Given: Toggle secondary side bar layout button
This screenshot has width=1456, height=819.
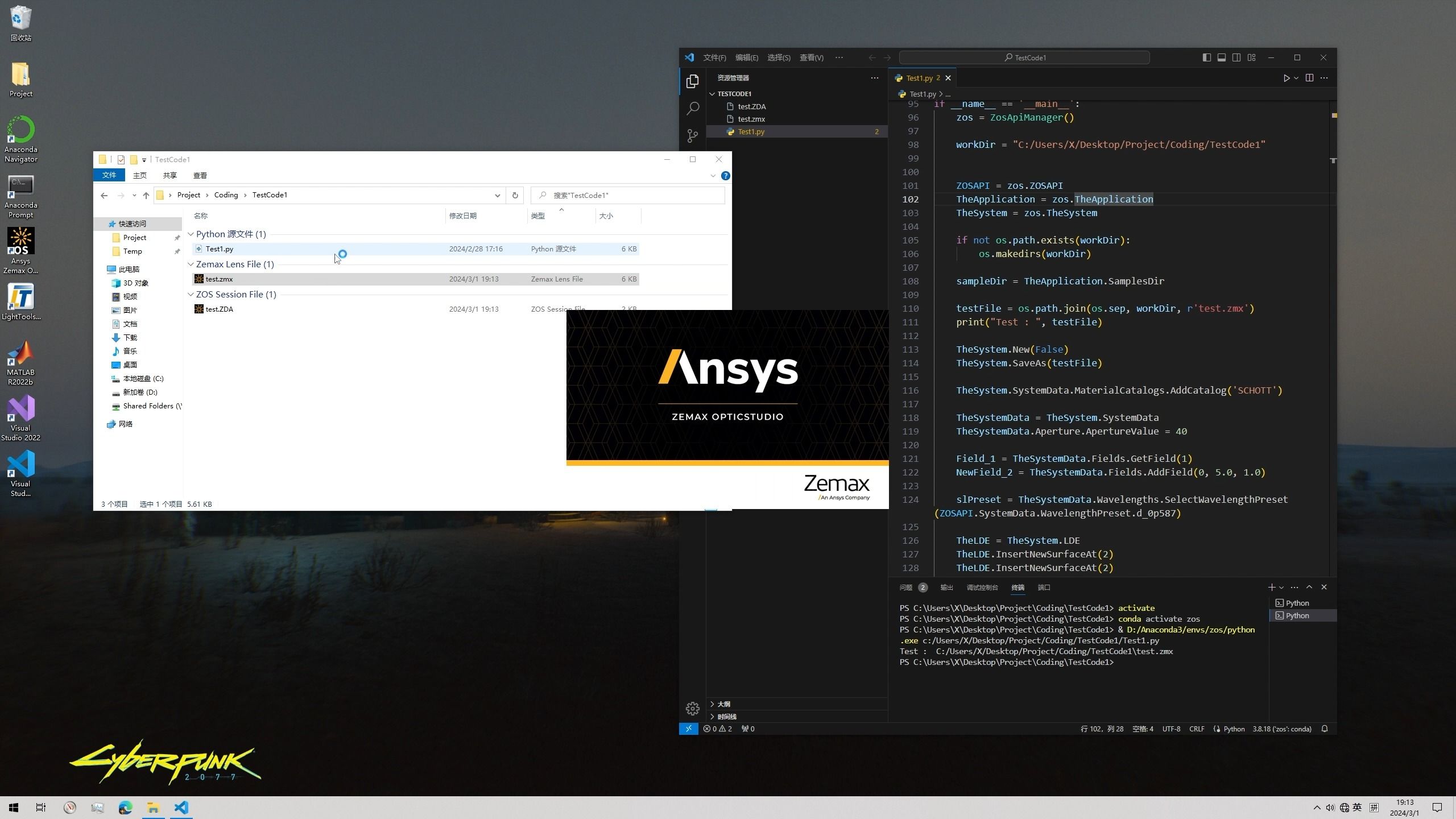Looking at the screenshot, I should [x=1236, y=57].
